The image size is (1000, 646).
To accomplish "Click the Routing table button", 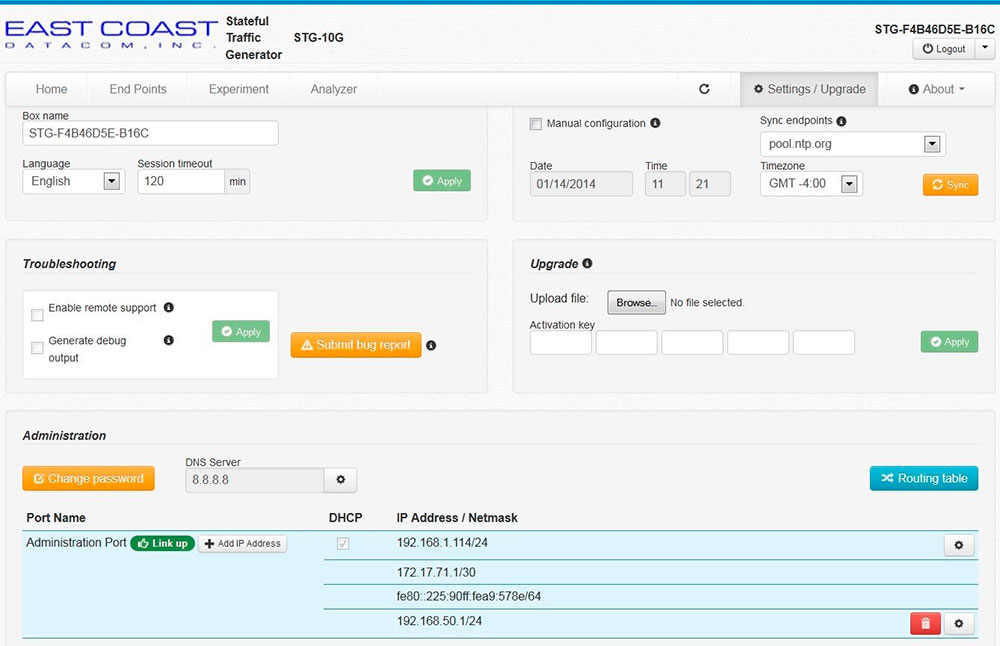I will tap(923, 478).
